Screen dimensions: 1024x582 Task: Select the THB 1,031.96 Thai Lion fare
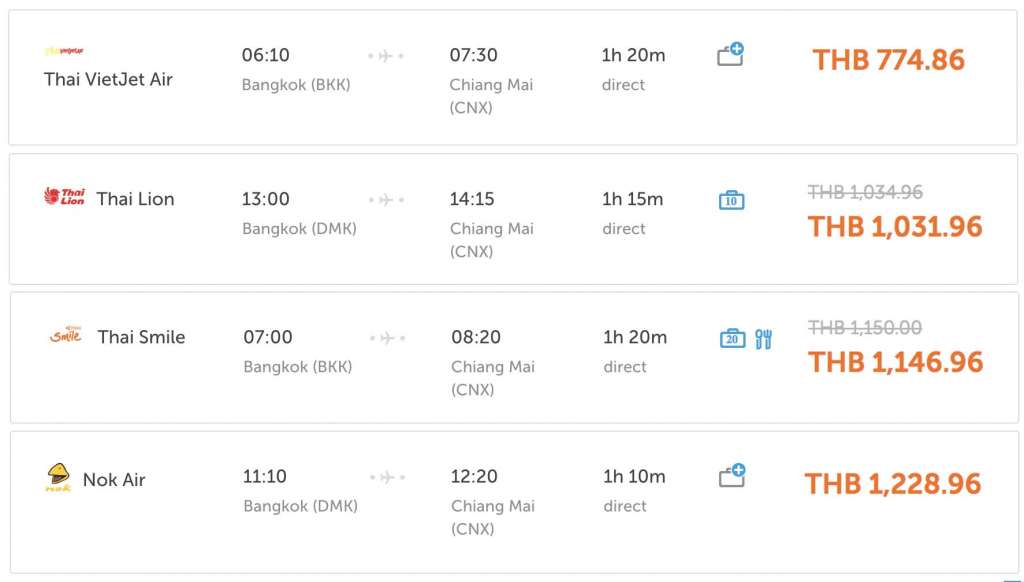(x=895, y=226)
